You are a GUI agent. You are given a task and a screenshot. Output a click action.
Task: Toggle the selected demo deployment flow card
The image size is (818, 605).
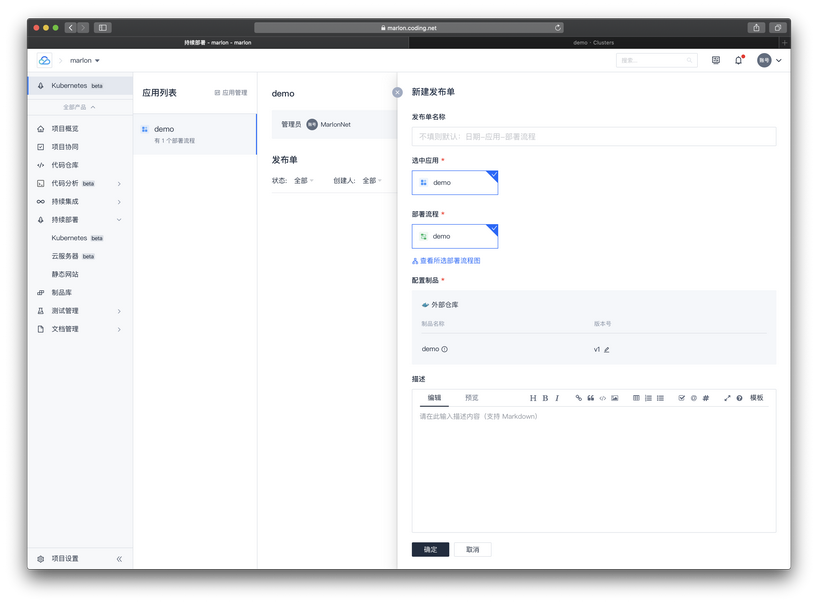point(454,236)
